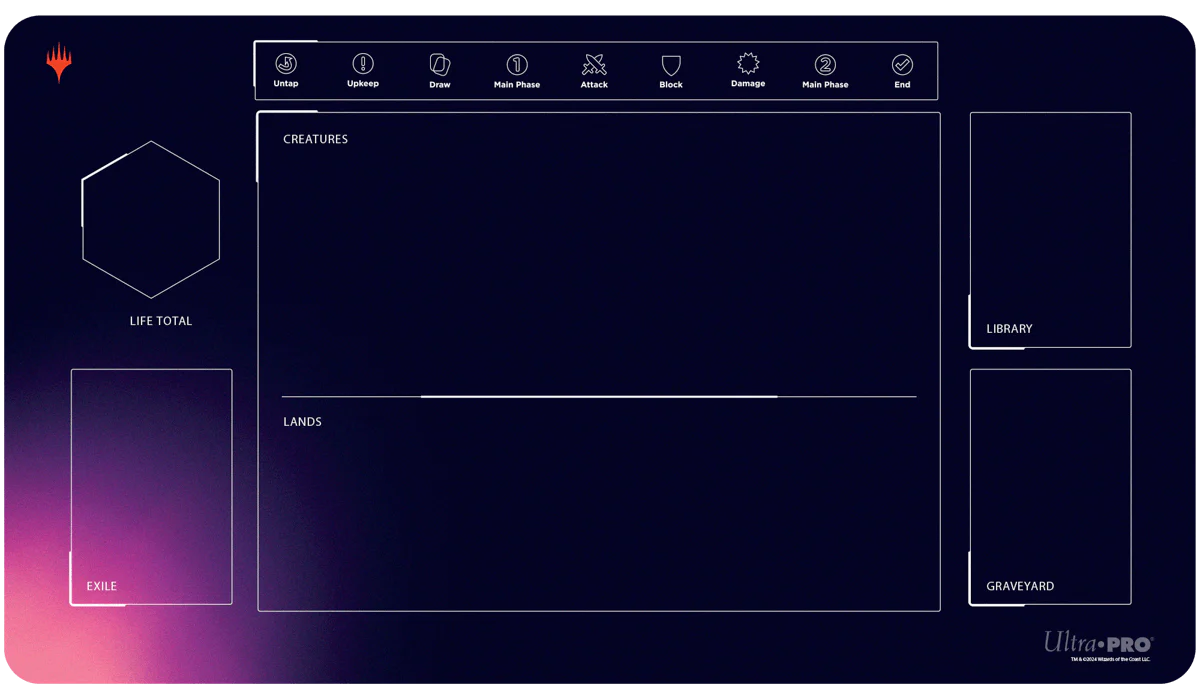The height and width of the screenshot is (700, 1200).
Task: Click the Creatures label
Action: (x=315, y=139)
